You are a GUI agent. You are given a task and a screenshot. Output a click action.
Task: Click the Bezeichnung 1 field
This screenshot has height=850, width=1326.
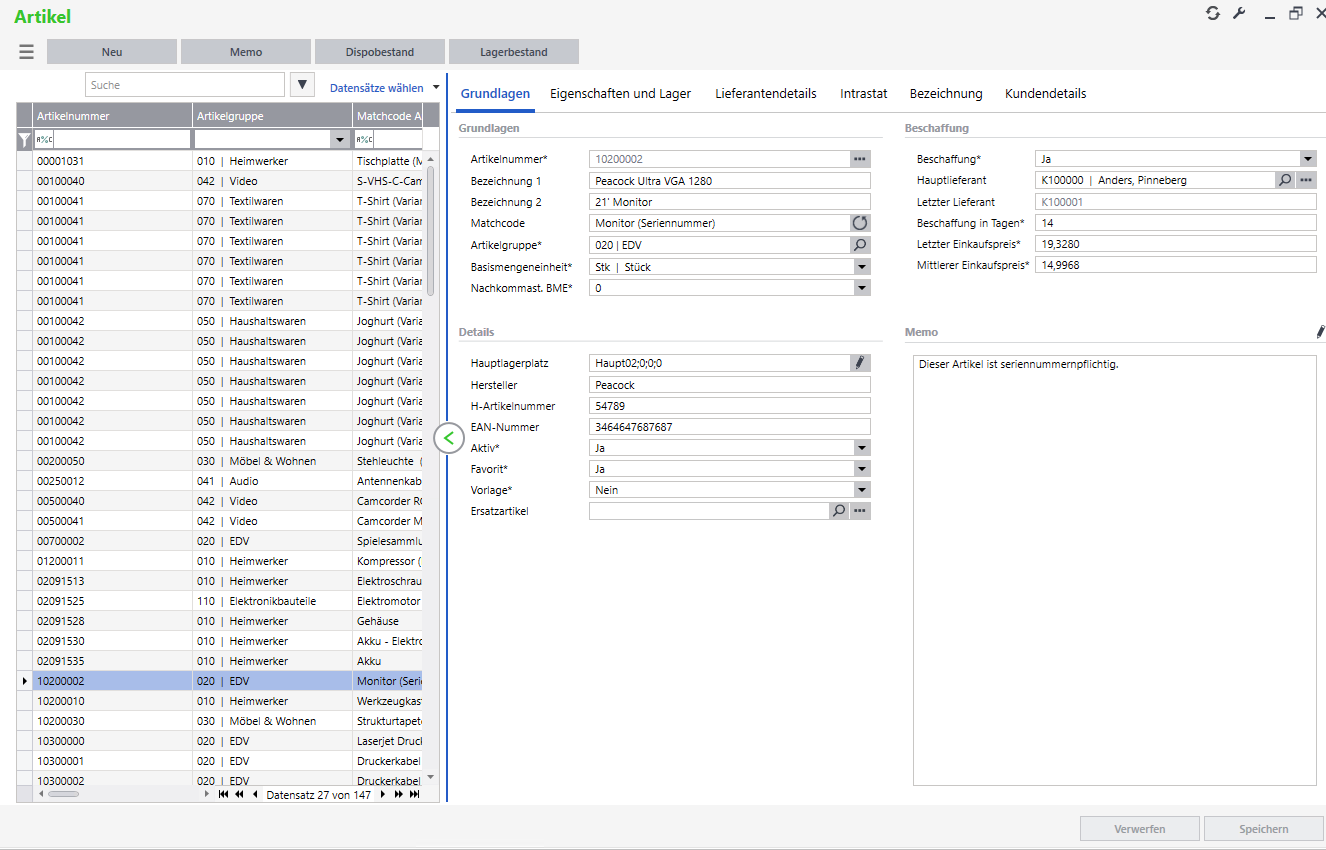(730, 181)
